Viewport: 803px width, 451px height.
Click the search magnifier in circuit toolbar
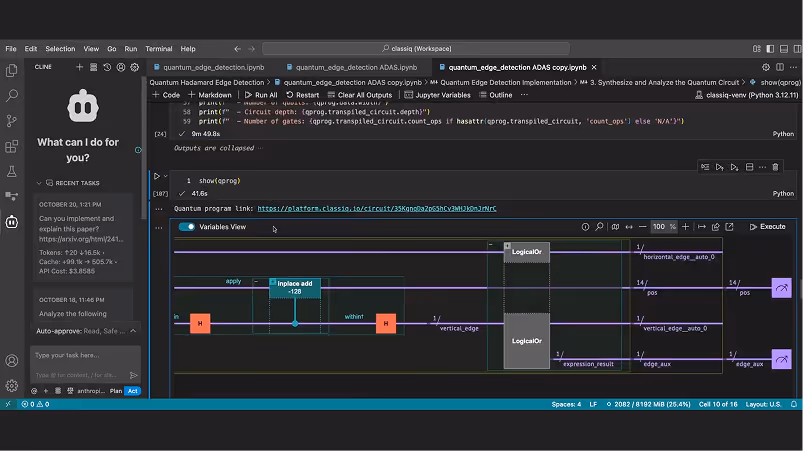[600, 227]
